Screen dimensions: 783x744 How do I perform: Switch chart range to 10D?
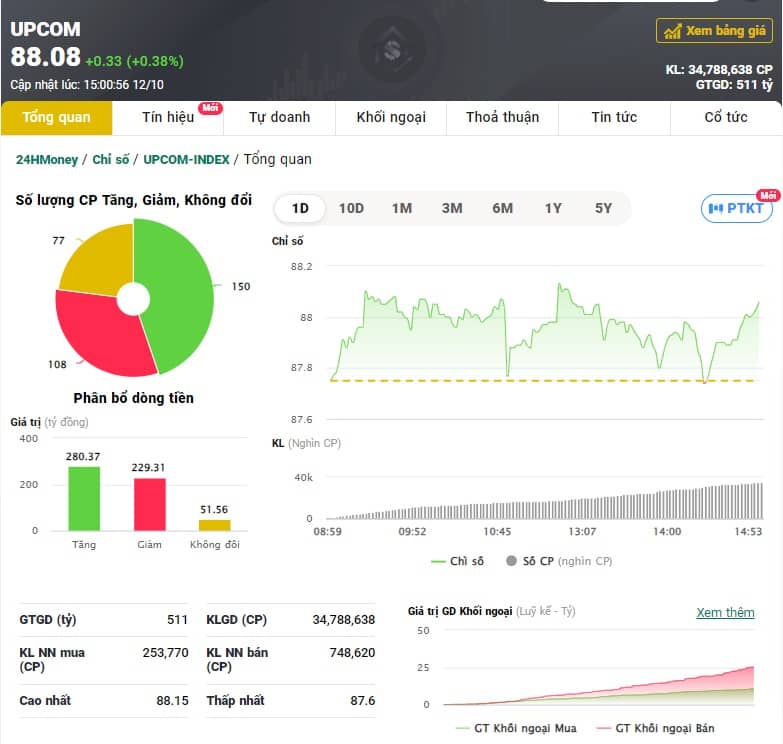[x=351, y=208]
